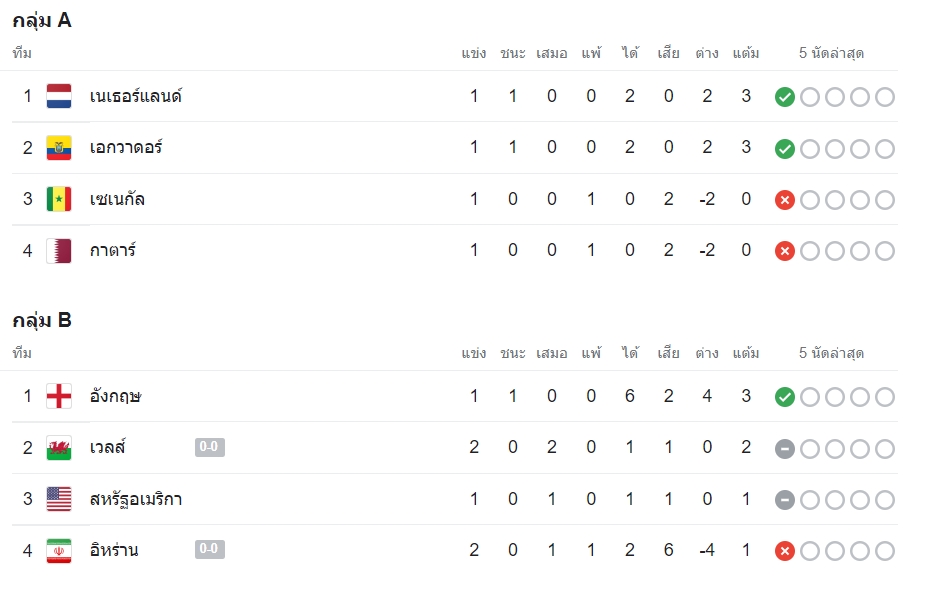The height and width of the screenshot is (593, 925).
Task: Click Senegal's red loss cross icon
Action: pyautogui.click(x=785, y=200)
